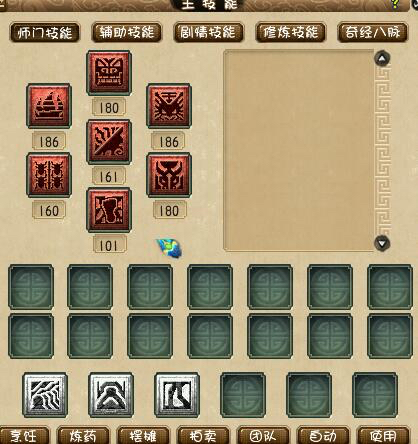Select the horned demon skill at level 180
This screenshot has height=444, width=418.
point(169,175)
